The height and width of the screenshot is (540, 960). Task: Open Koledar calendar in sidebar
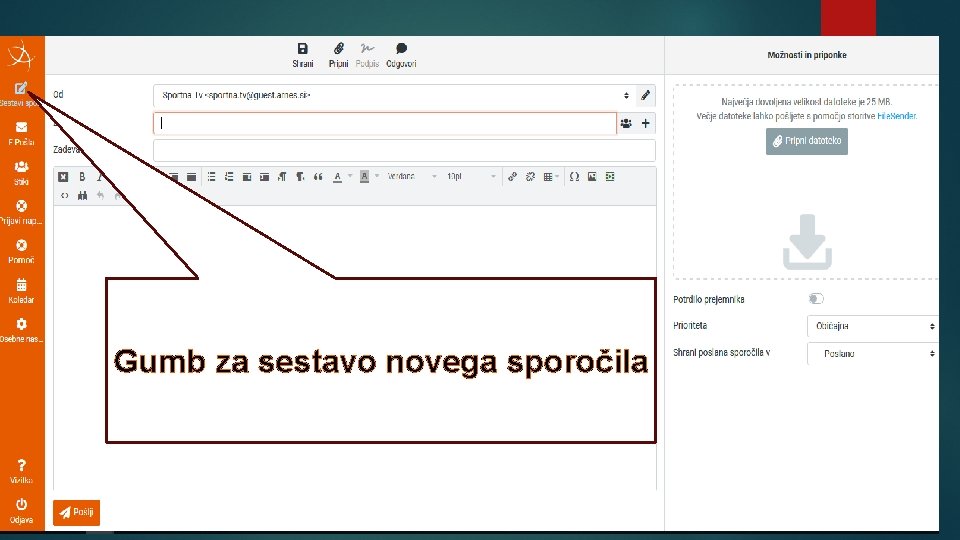coord(21,291)
